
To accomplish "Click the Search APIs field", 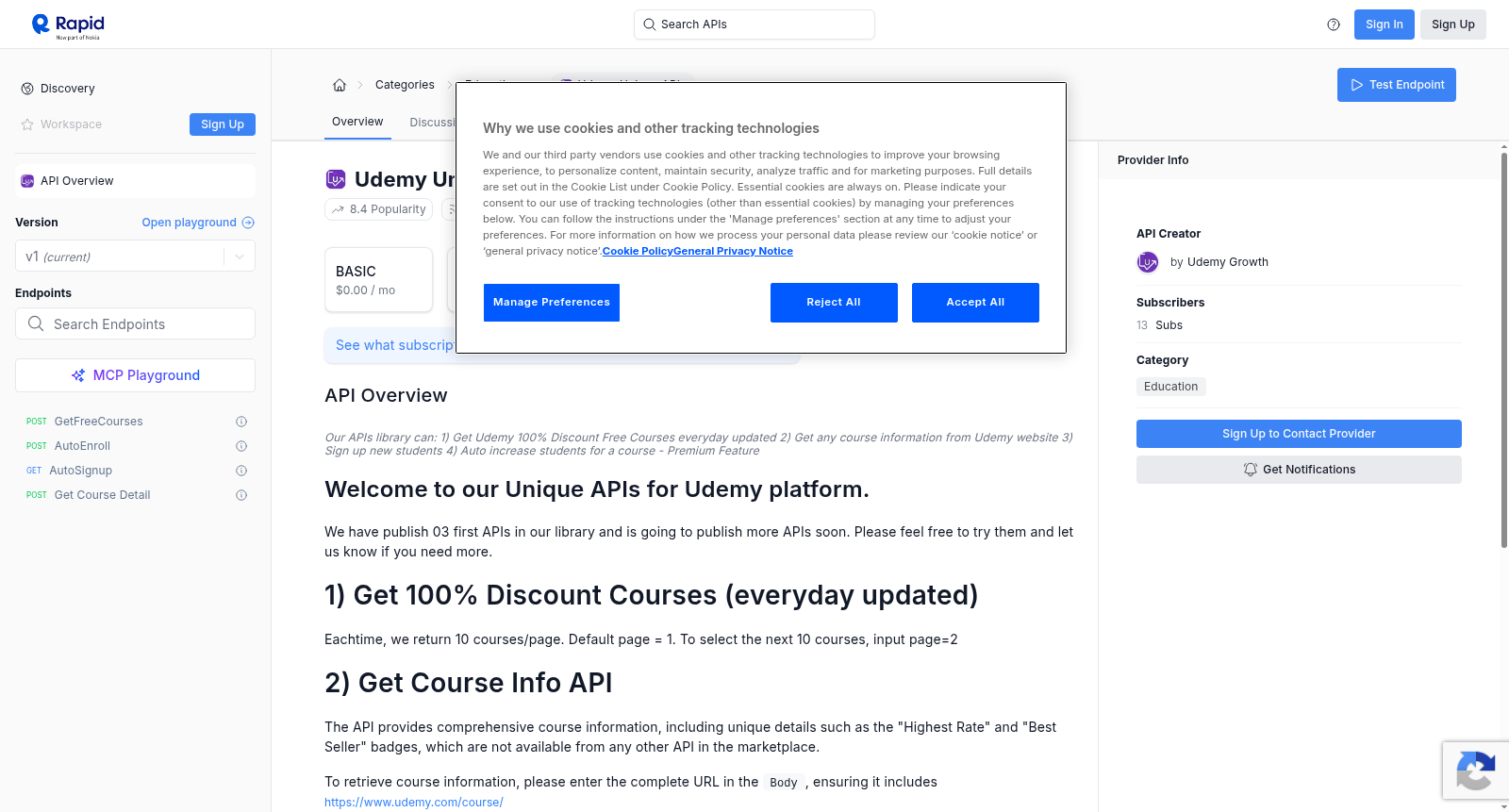I will pyautogui.click(x=754, y=25).
